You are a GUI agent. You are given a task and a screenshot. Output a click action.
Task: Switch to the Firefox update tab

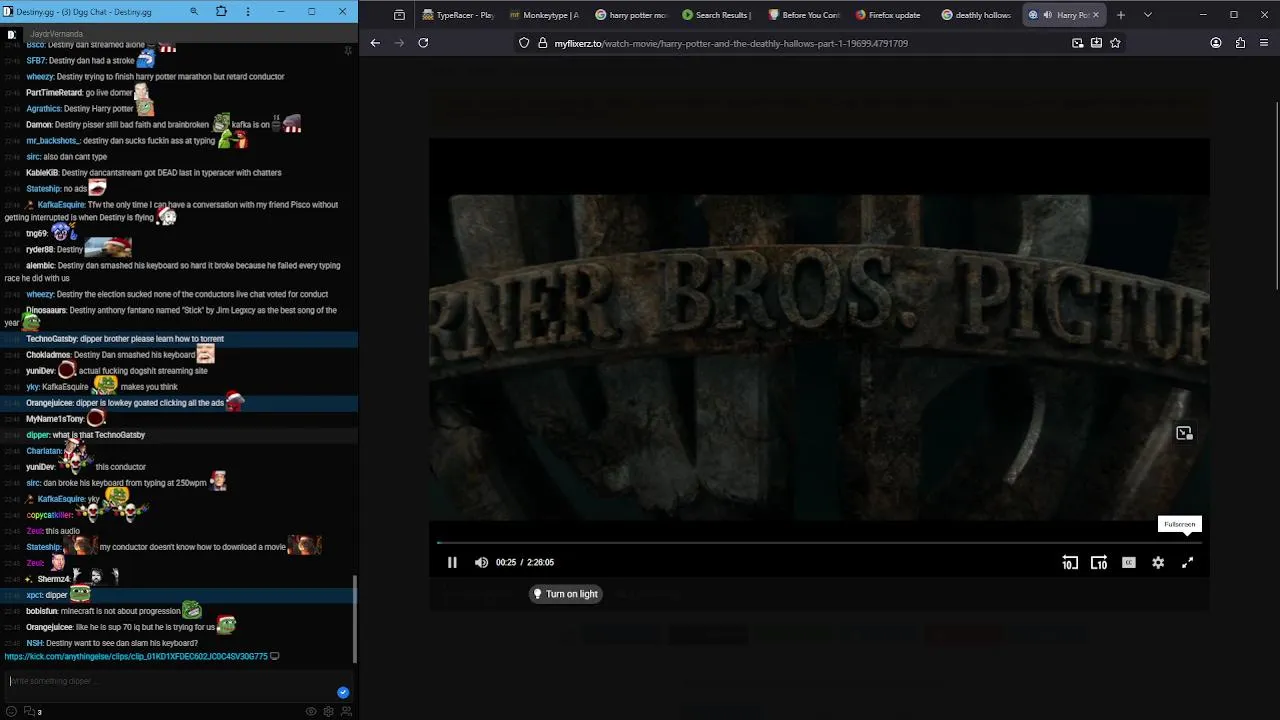point(889,15)
